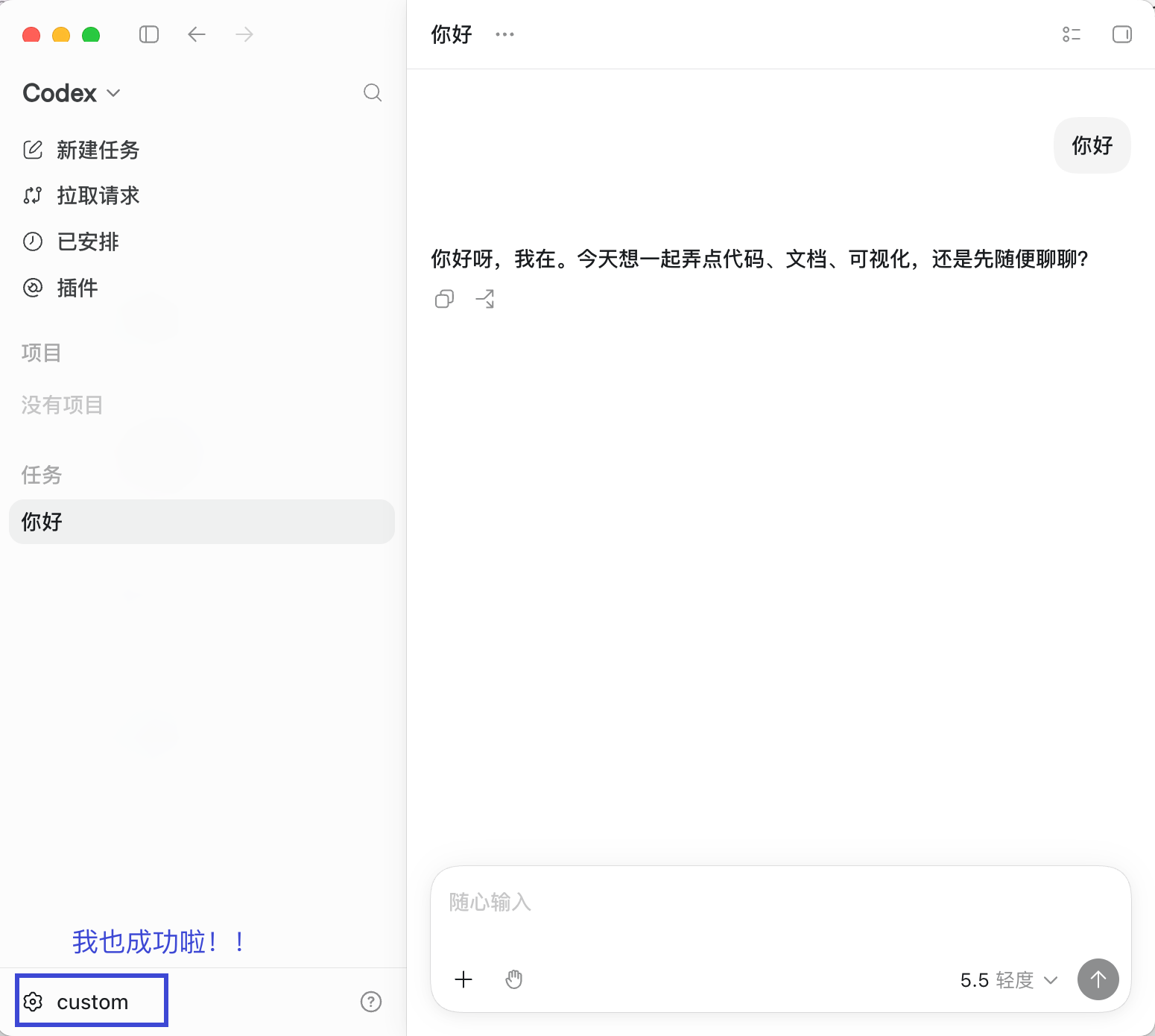This screenshot has width=1155, height=1036.
Task: Select the 你好 task in sidebar
Action: point(202,522)
